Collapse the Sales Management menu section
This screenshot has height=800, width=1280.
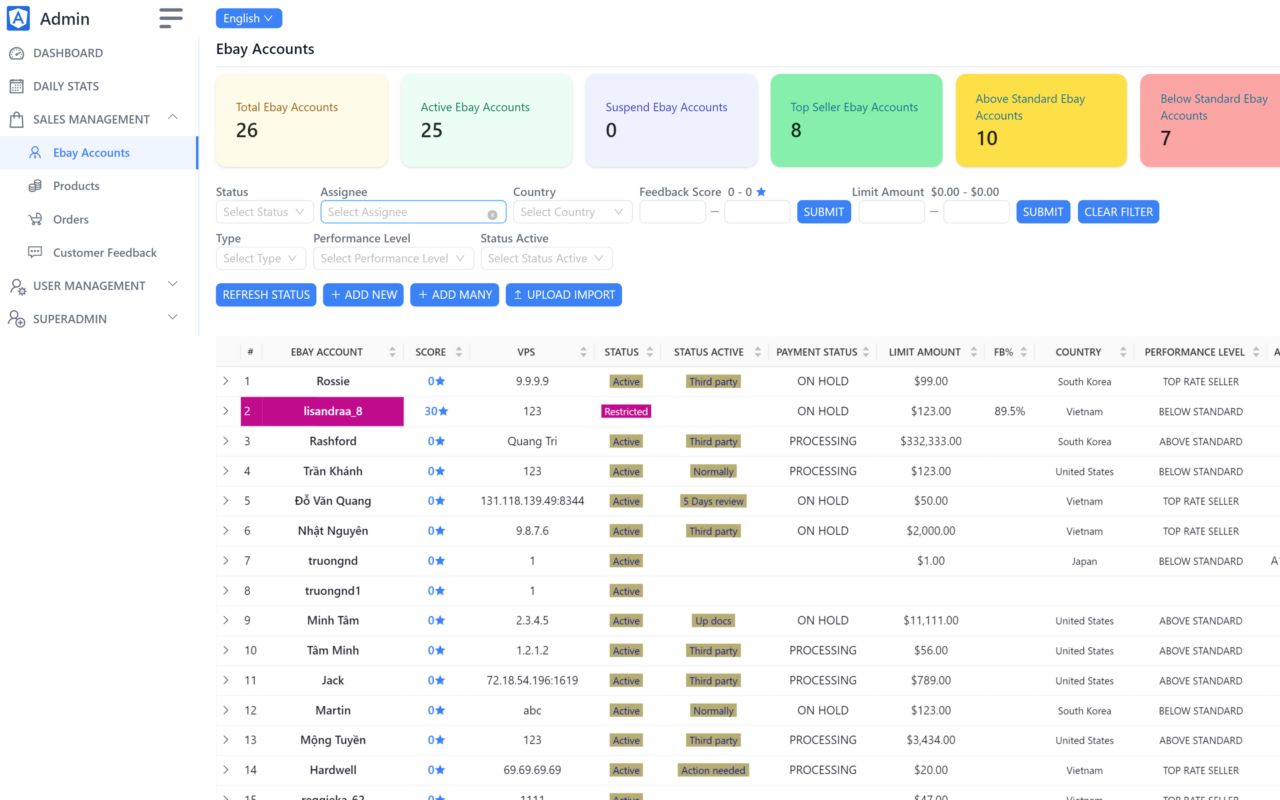(173, 118)
